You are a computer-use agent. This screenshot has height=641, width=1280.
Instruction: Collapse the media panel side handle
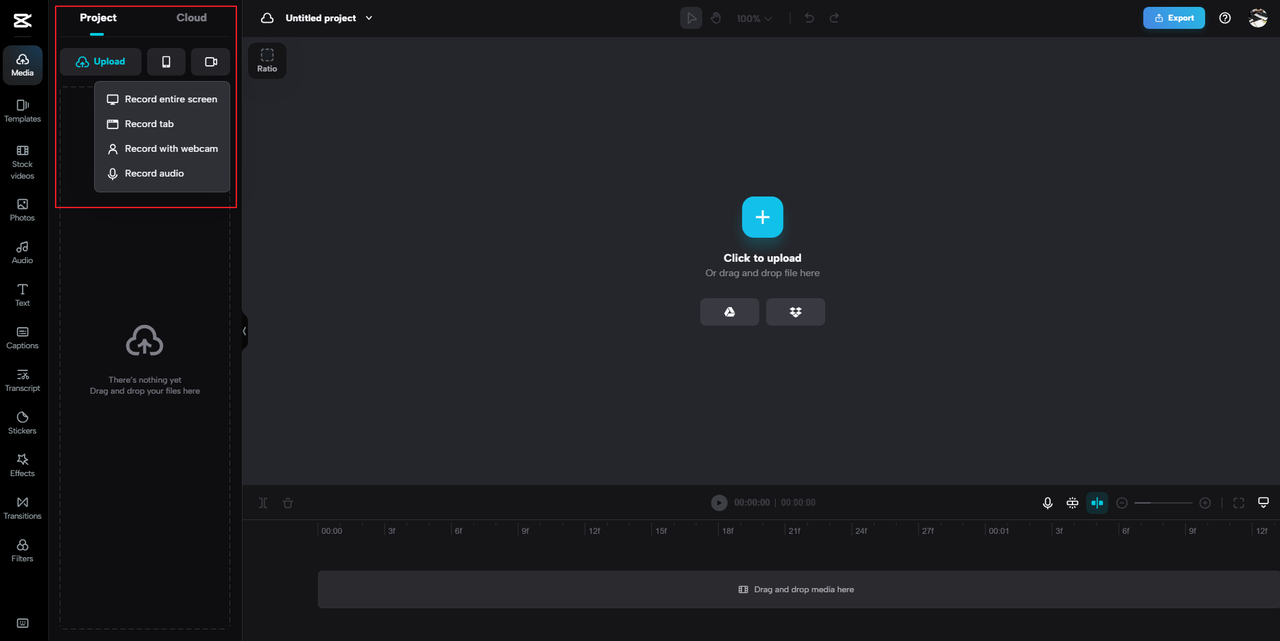pyautogui.click(x=244, y=331)
